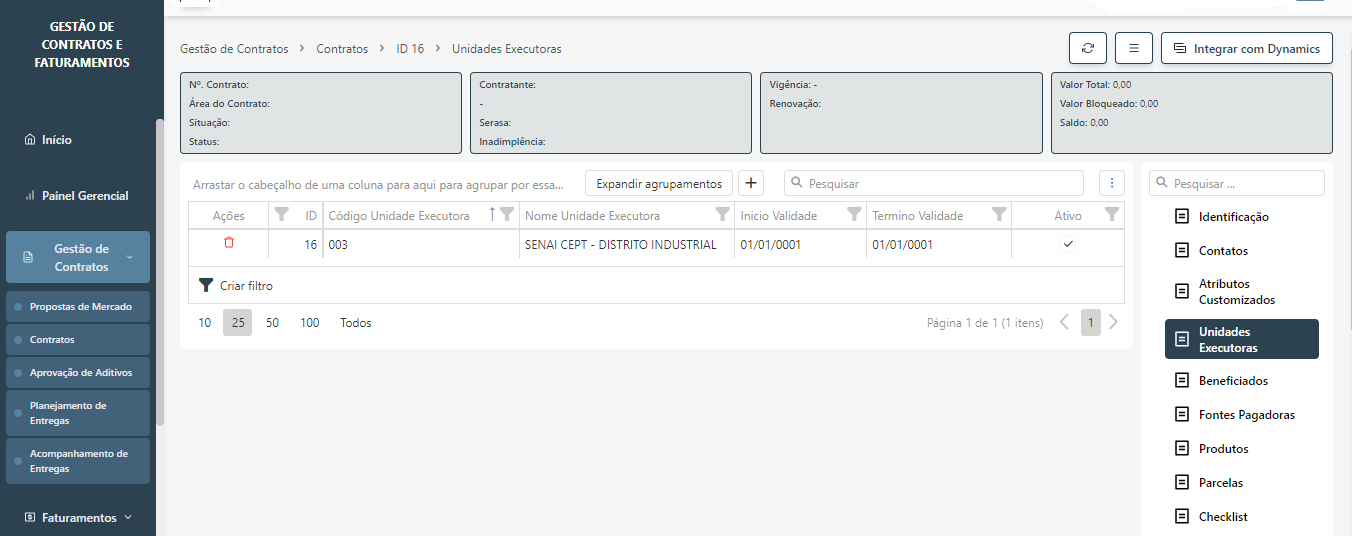Open the hamburger menu icon button
The height and width of the screenshot is (536, 1352).
pyautogui.click(x=1133, y=48)
